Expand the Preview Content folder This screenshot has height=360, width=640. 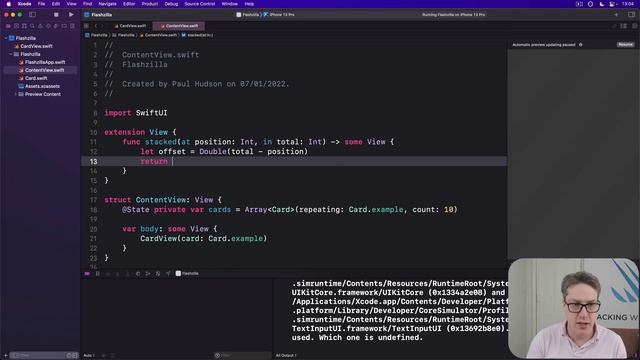16,94
